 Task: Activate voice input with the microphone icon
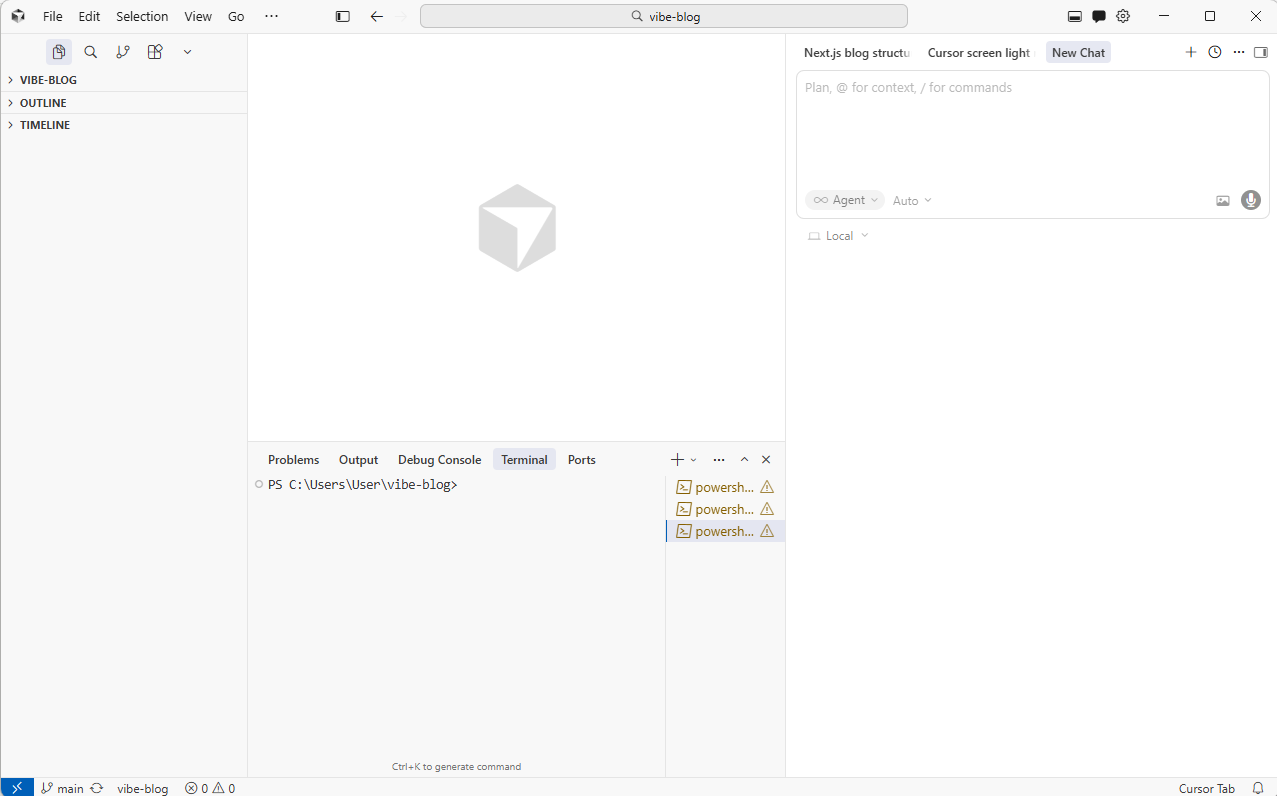tap(1250, 200)
